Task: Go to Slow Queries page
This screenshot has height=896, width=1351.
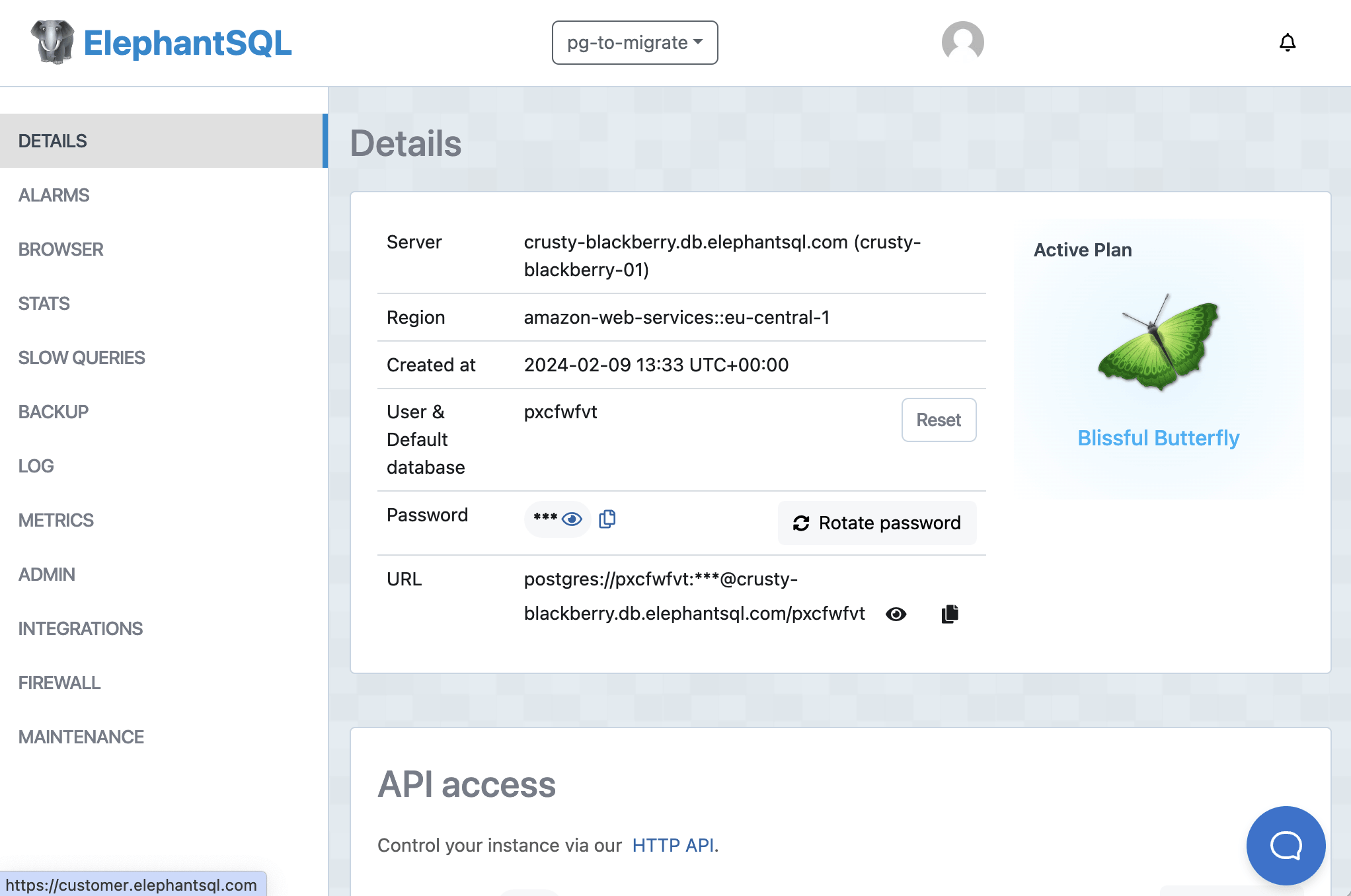Action: tap(81, 357)
